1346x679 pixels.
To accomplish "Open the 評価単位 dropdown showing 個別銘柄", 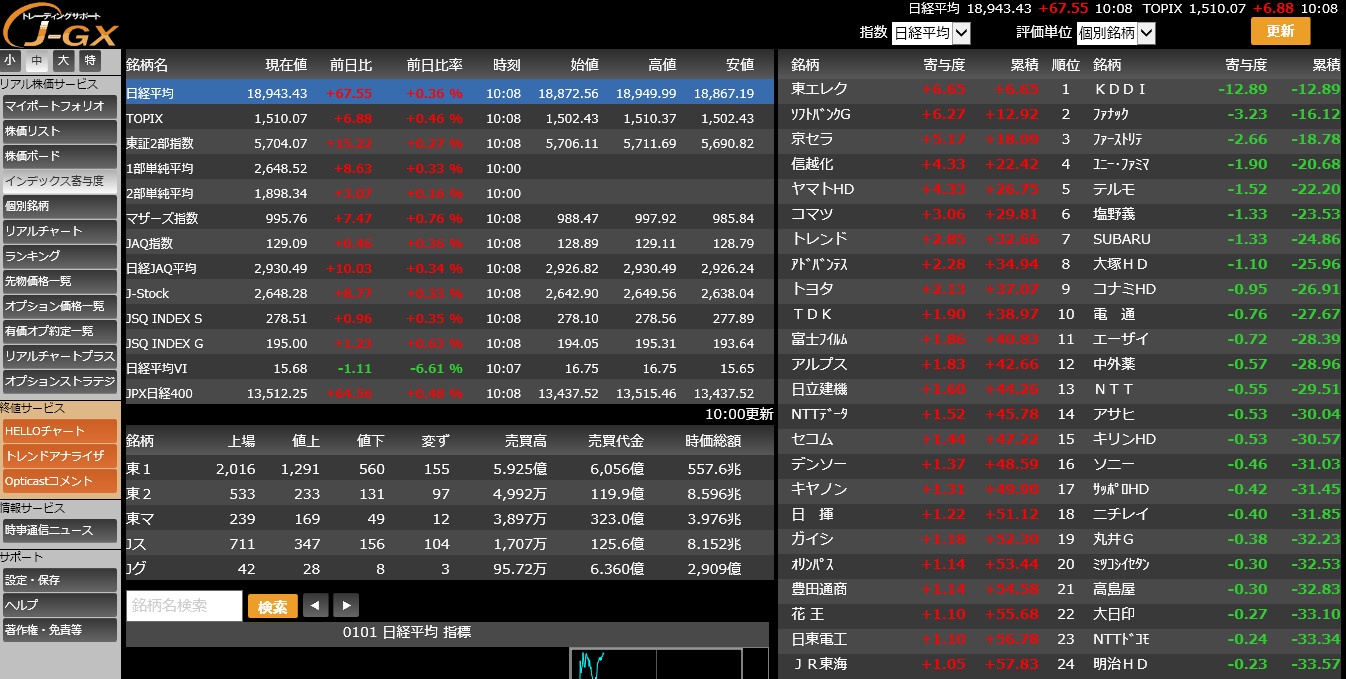I will (1116, 33).
